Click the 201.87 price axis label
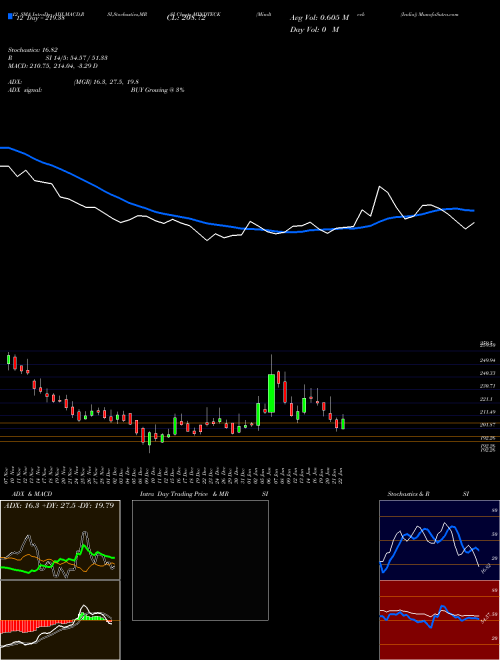The width and height of the screenshot is (500, 660). point(487,425)
